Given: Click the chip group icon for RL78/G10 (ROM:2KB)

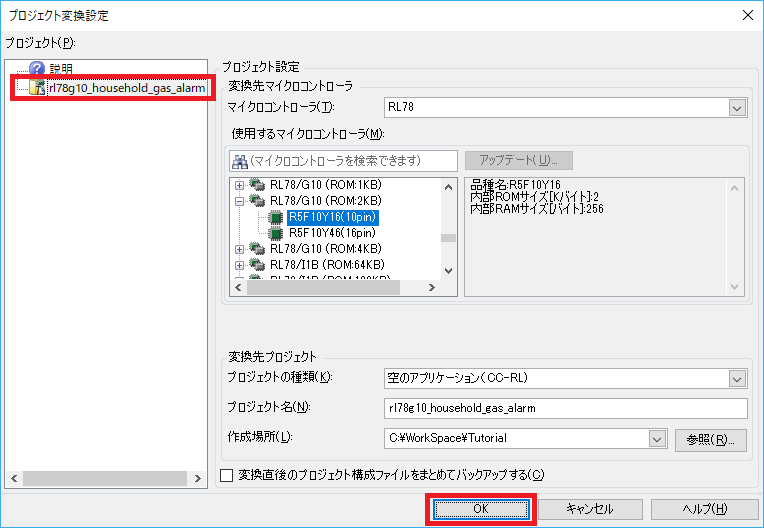Looking at the screenshot, I should (257, 200).
